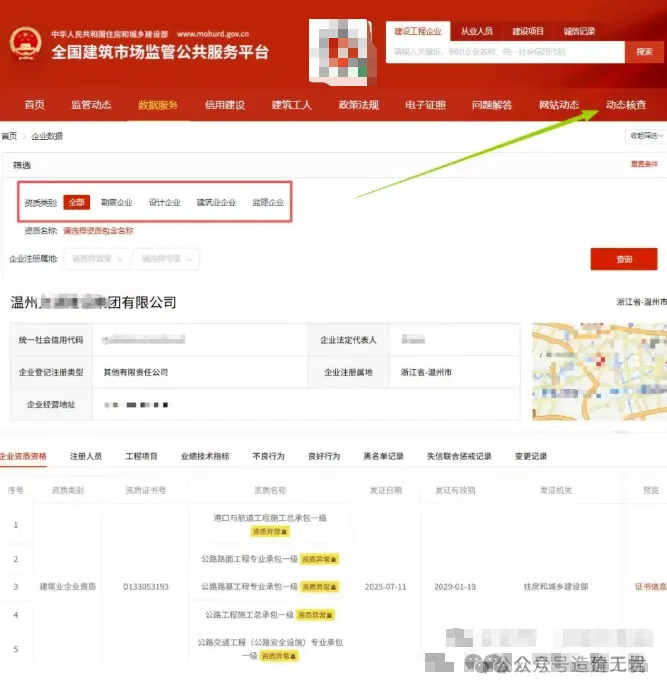Open the 建筑工人 navigation item
The height and width of the screenshot is (691, 667).
[292, 105]
